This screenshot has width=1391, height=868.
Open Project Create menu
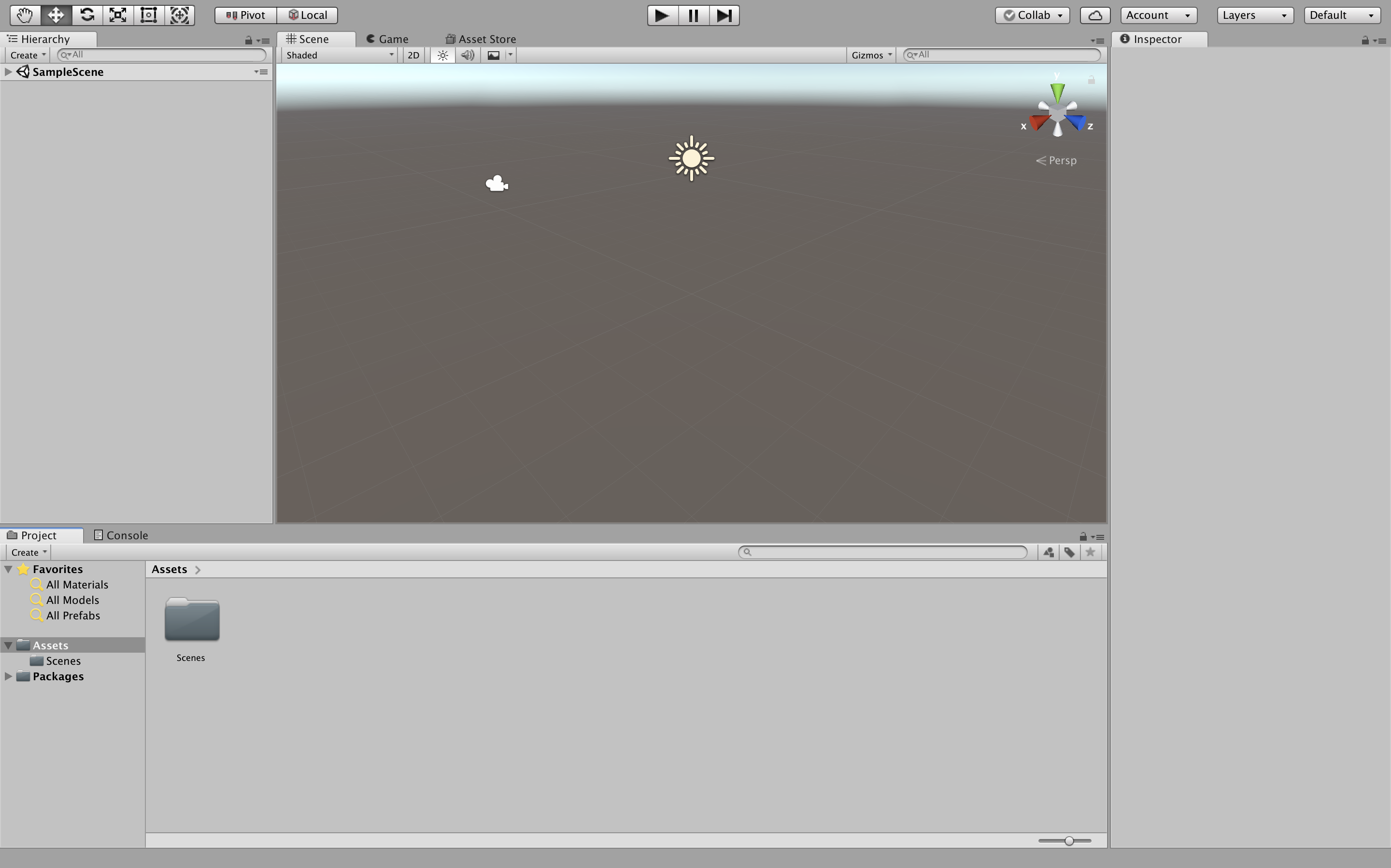tap(28, 552)
